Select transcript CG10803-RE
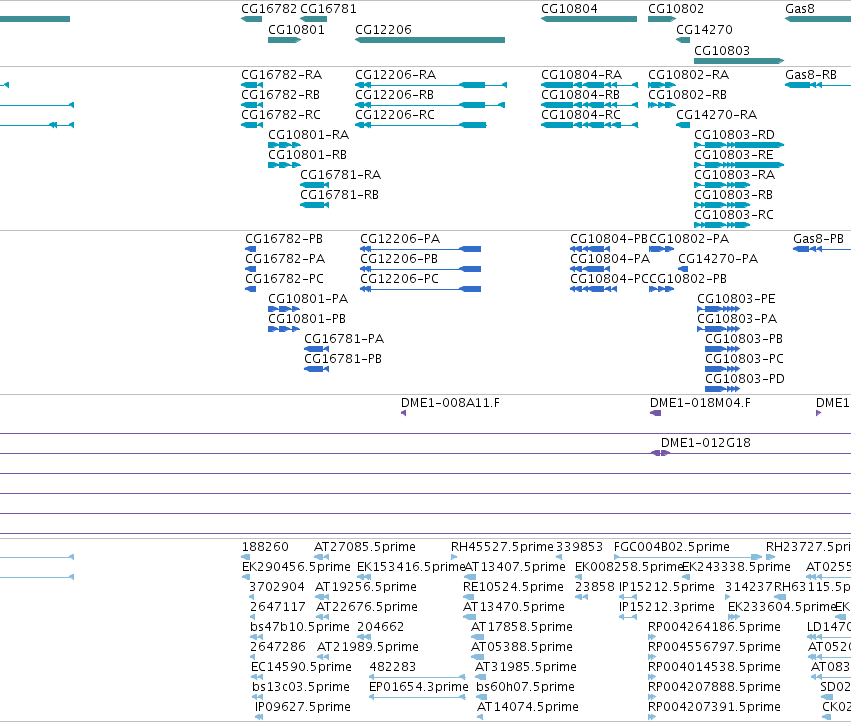Viewport: 851px width, 722px height. point(734,155)
